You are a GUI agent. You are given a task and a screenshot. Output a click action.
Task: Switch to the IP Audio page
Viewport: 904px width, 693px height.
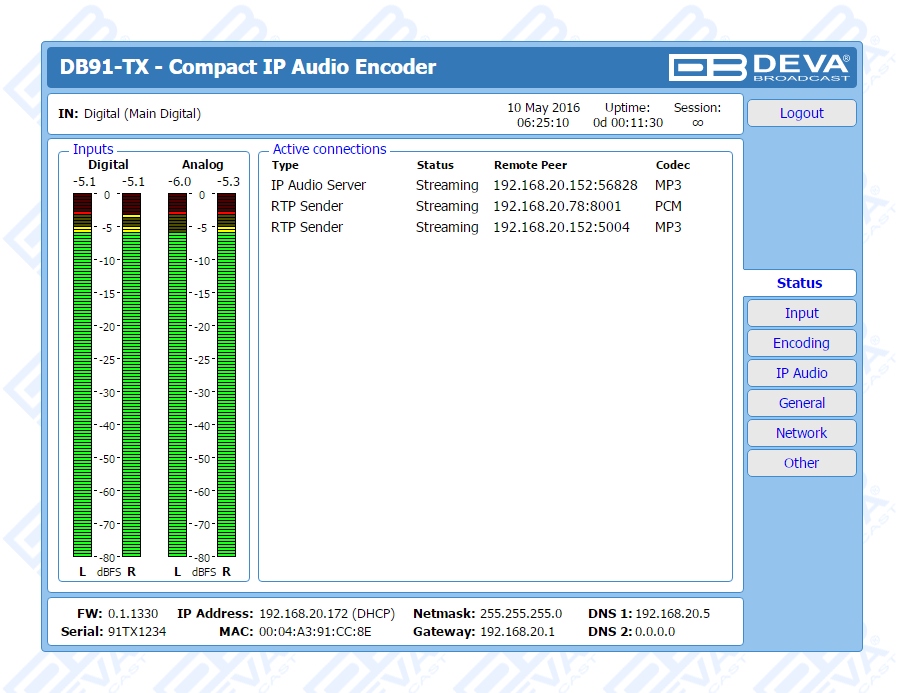[801, 373]
